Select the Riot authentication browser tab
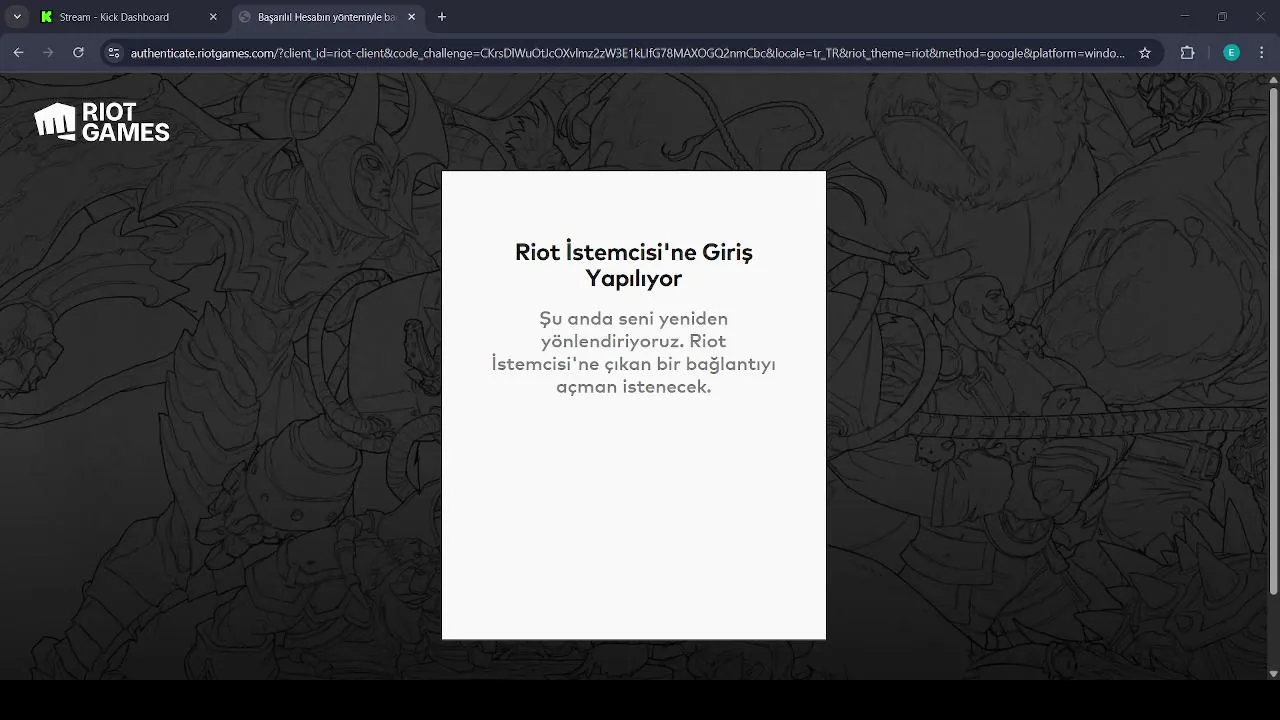1280x720 pixels. 328,17
